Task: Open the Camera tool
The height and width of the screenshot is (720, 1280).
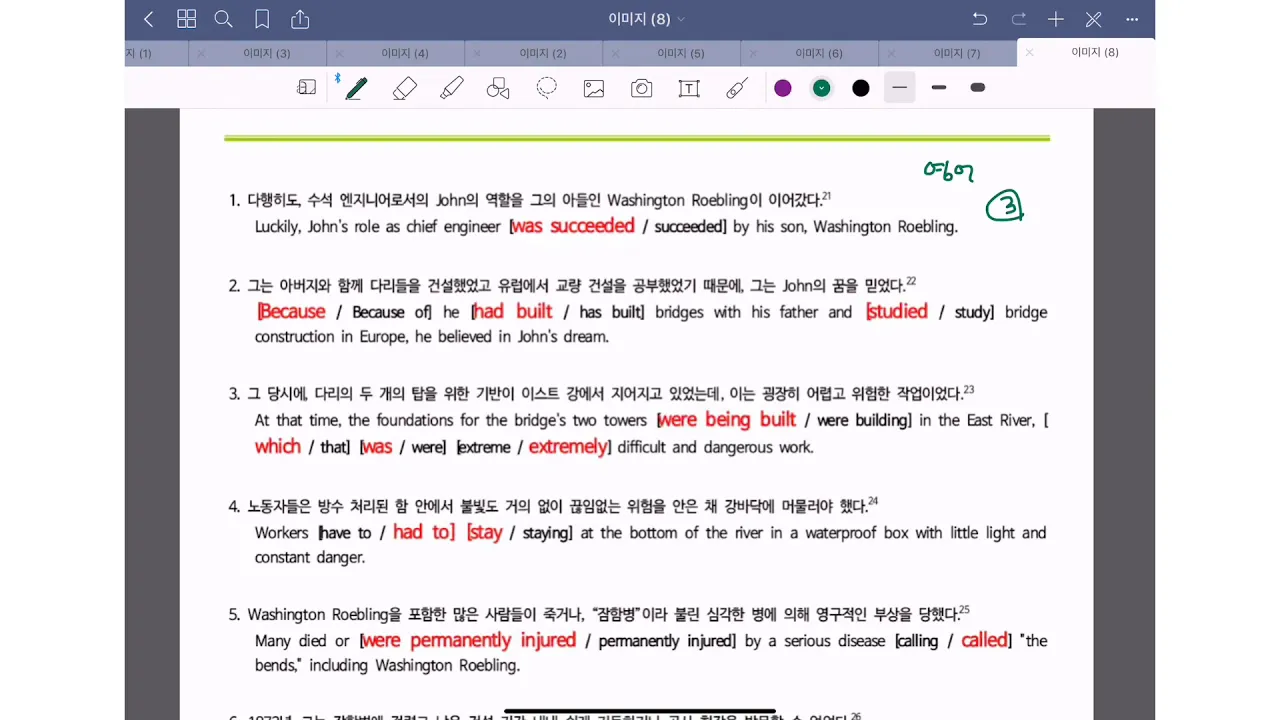Action: 642,88
